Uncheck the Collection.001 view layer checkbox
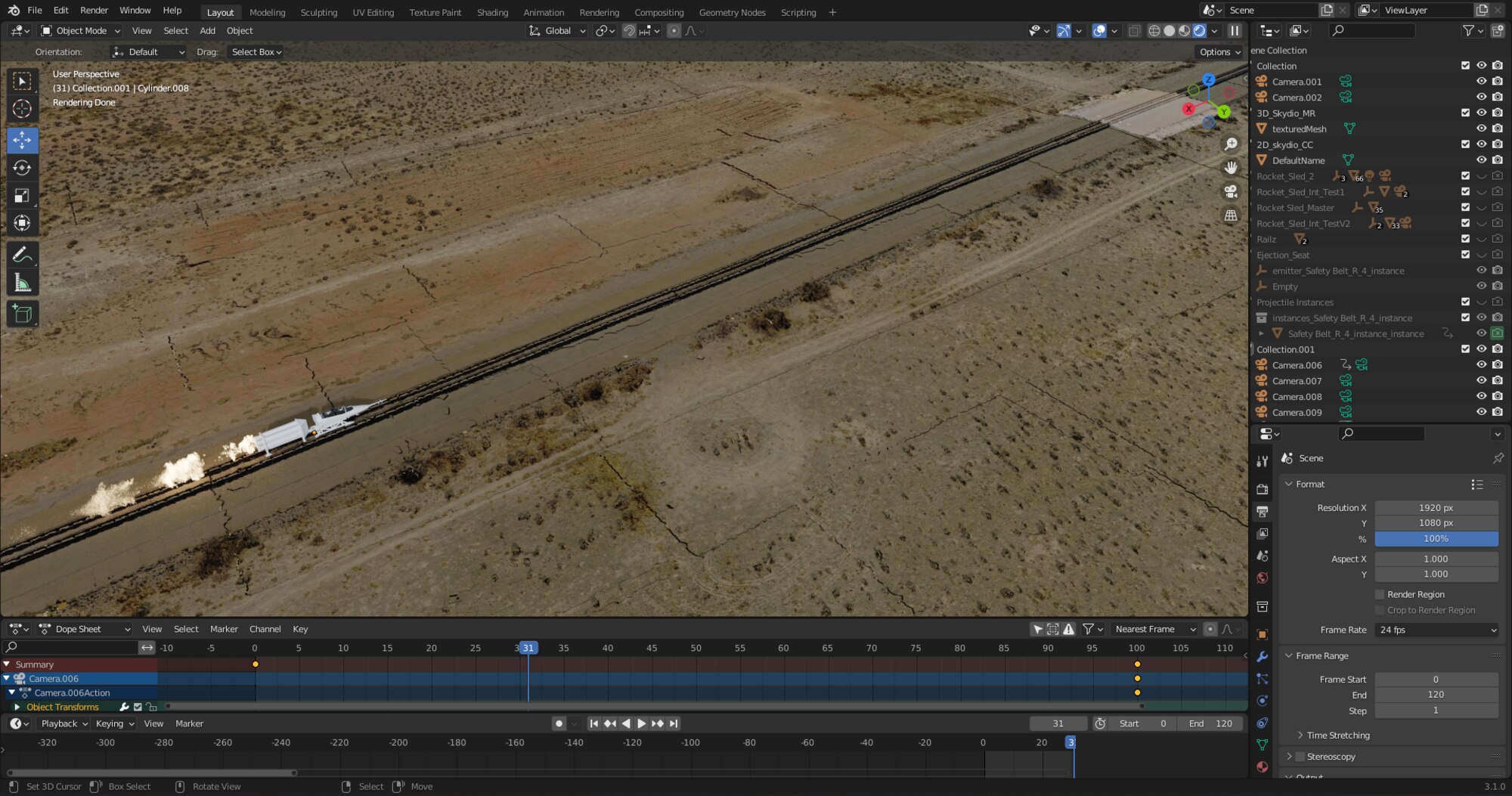1512x796 pixels. pyautogui.click(x=1465, y=349)
